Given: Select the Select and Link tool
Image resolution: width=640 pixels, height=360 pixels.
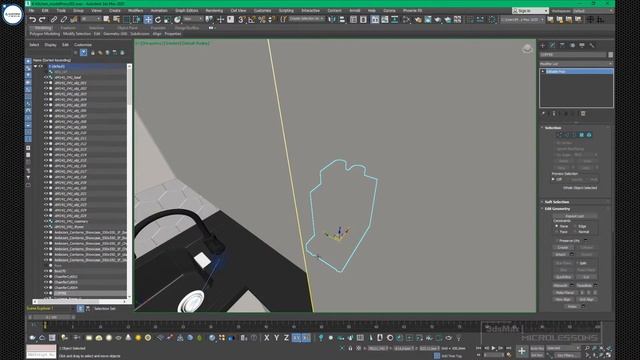Looking at the screenshot, I should pos(53,20).
